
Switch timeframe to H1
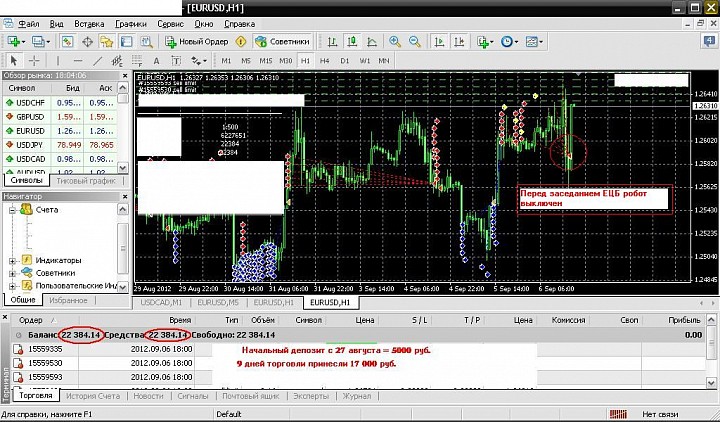click(305, 61)
